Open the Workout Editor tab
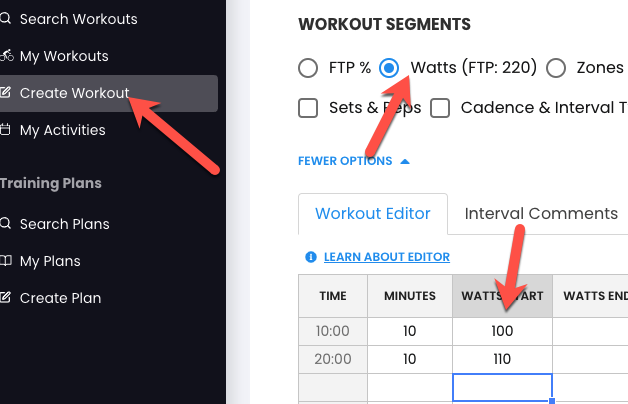The height and width of the screenshot is (404, 628). 373,214
